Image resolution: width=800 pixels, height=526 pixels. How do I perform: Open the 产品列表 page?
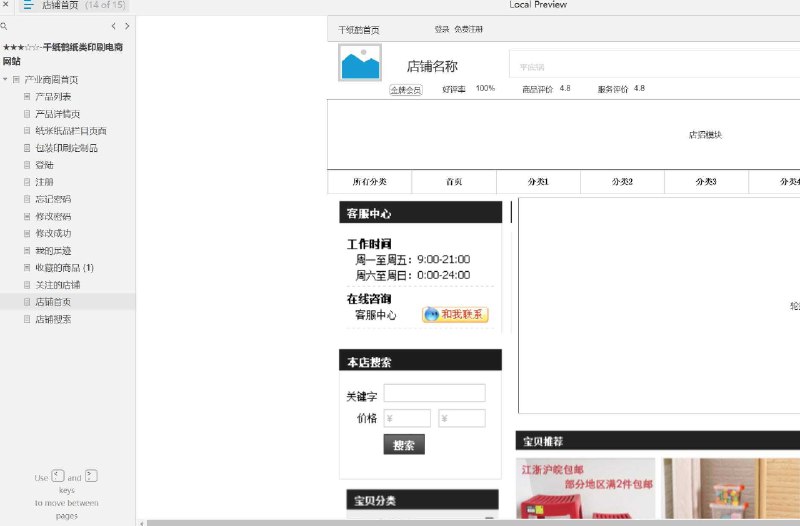point(53,97)
